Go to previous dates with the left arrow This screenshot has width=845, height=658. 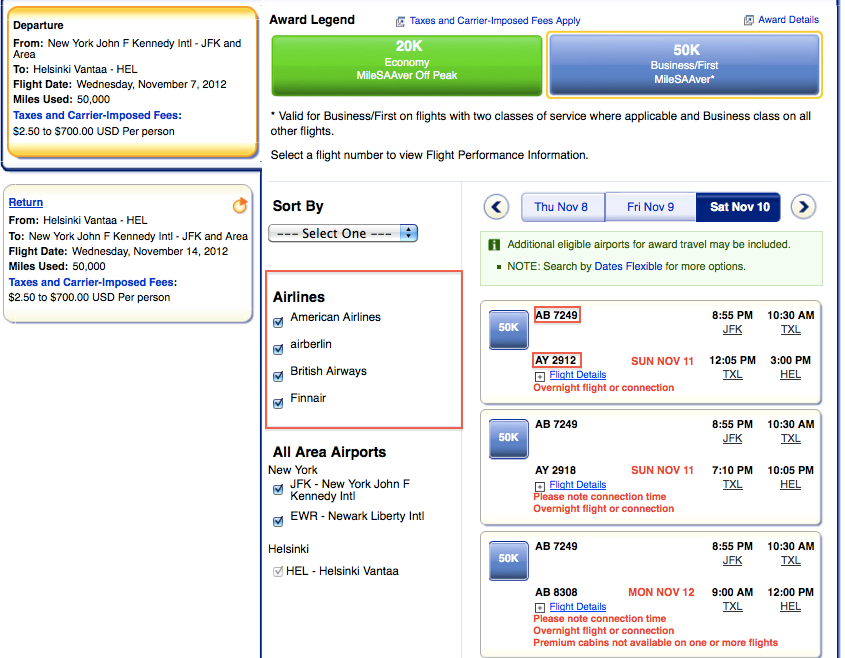point(496,207)
